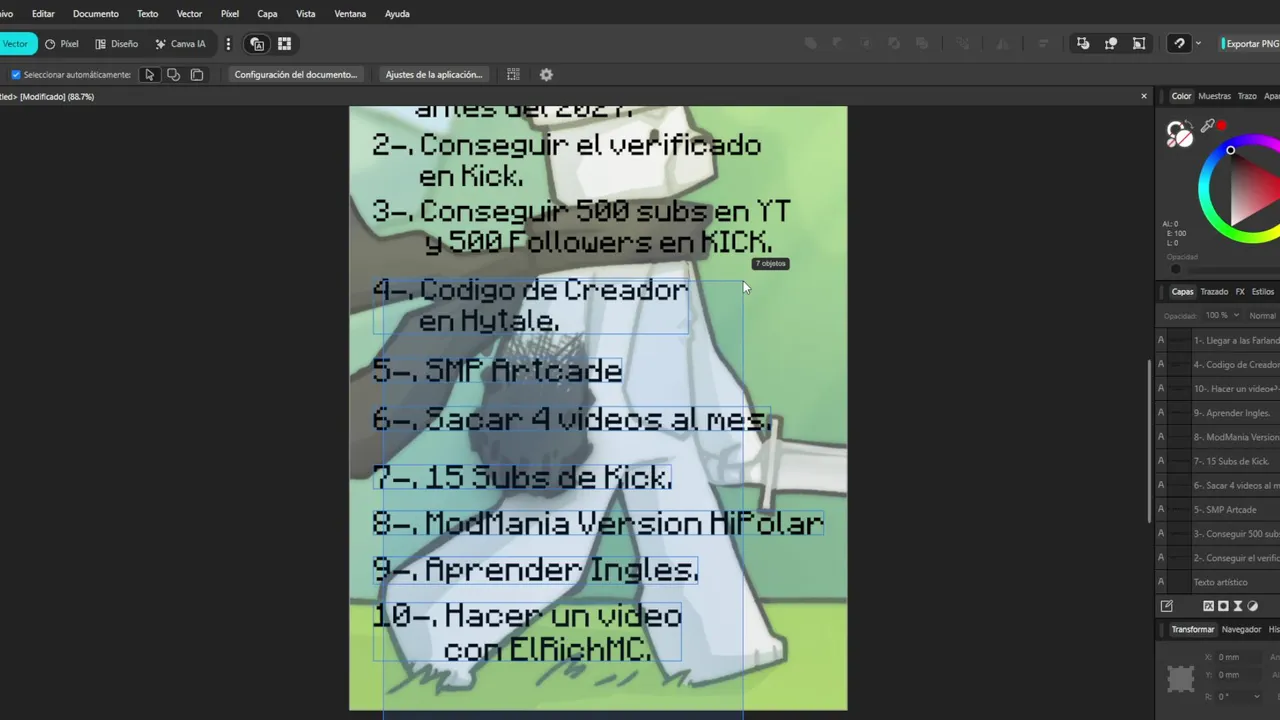Click the grid layout icon in the top toolbar
1280x720 pixels.
click(284, 44)
